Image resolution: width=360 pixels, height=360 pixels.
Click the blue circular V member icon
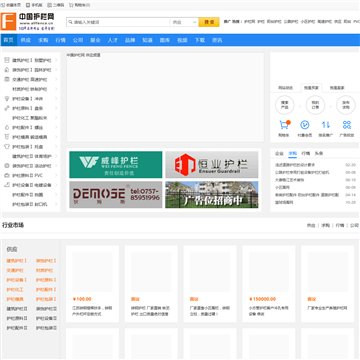pos(305,125)
